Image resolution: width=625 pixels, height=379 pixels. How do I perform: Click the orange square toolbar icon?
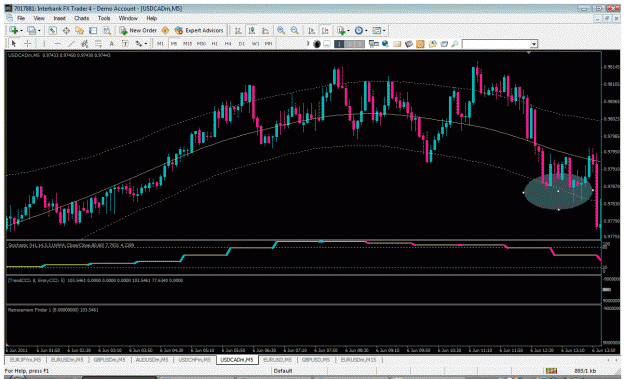(420, 44)
